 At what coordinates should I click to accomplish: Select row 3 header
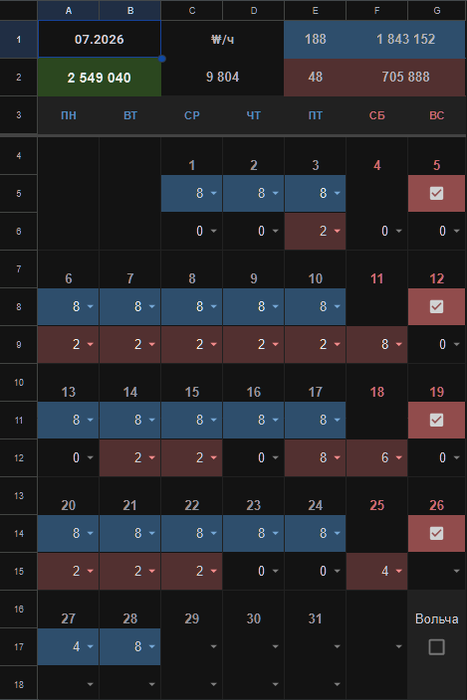[18, 115]
